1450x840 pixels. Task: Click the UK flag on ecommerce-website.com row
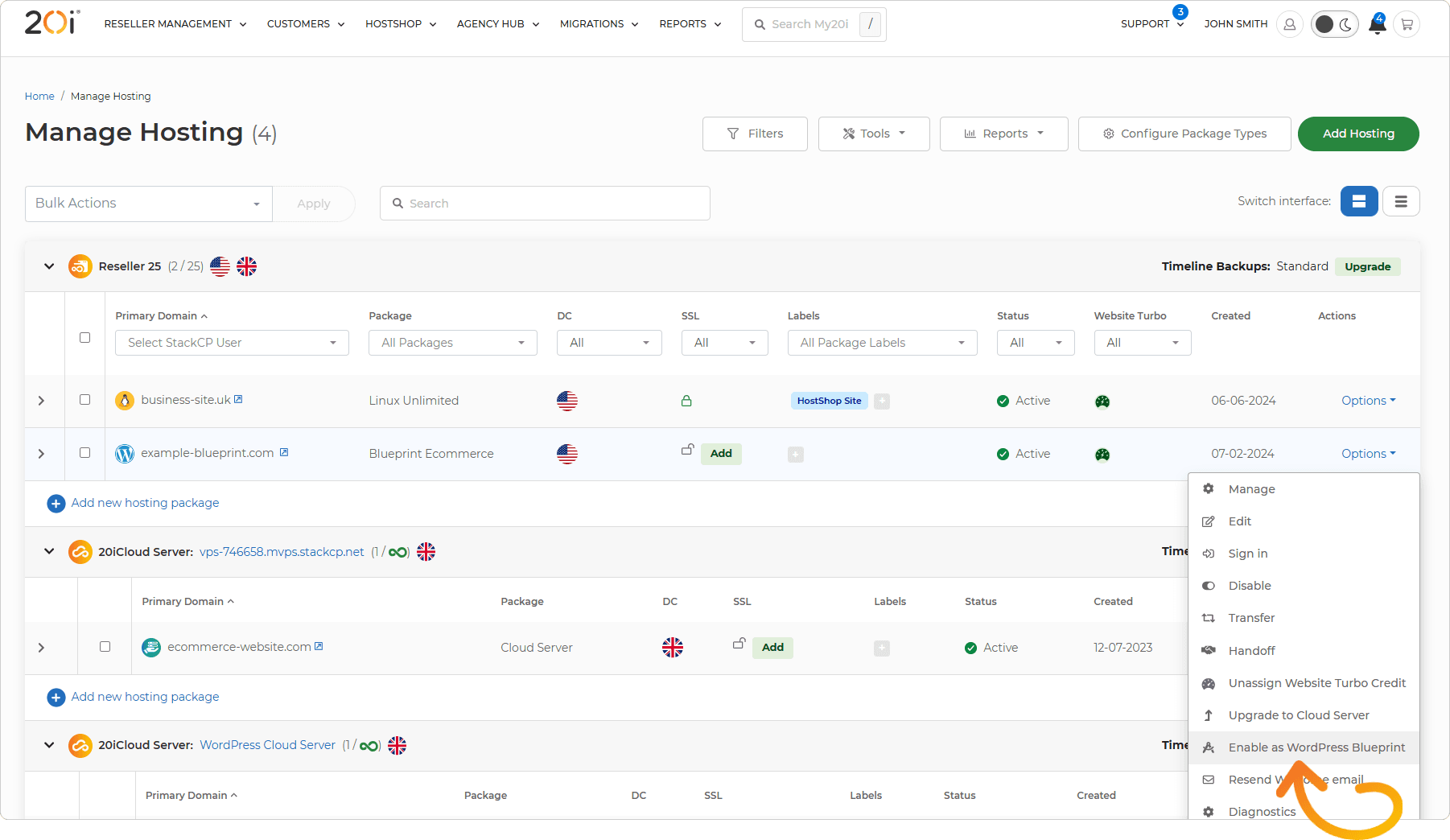pos(673,648)
